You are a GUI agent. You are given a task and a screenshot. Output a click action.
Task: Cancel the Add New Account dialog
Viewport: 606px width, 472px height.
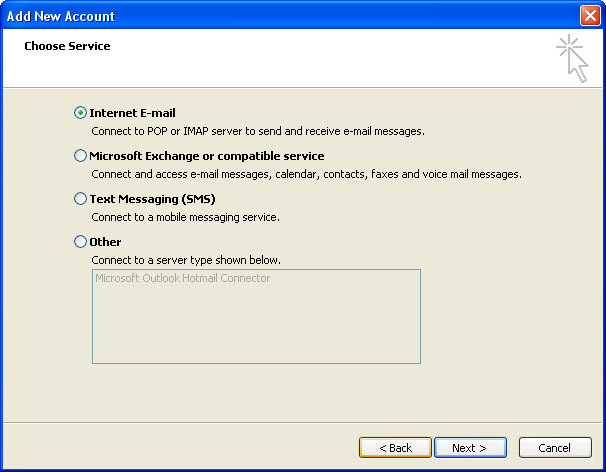coord(555,448)
